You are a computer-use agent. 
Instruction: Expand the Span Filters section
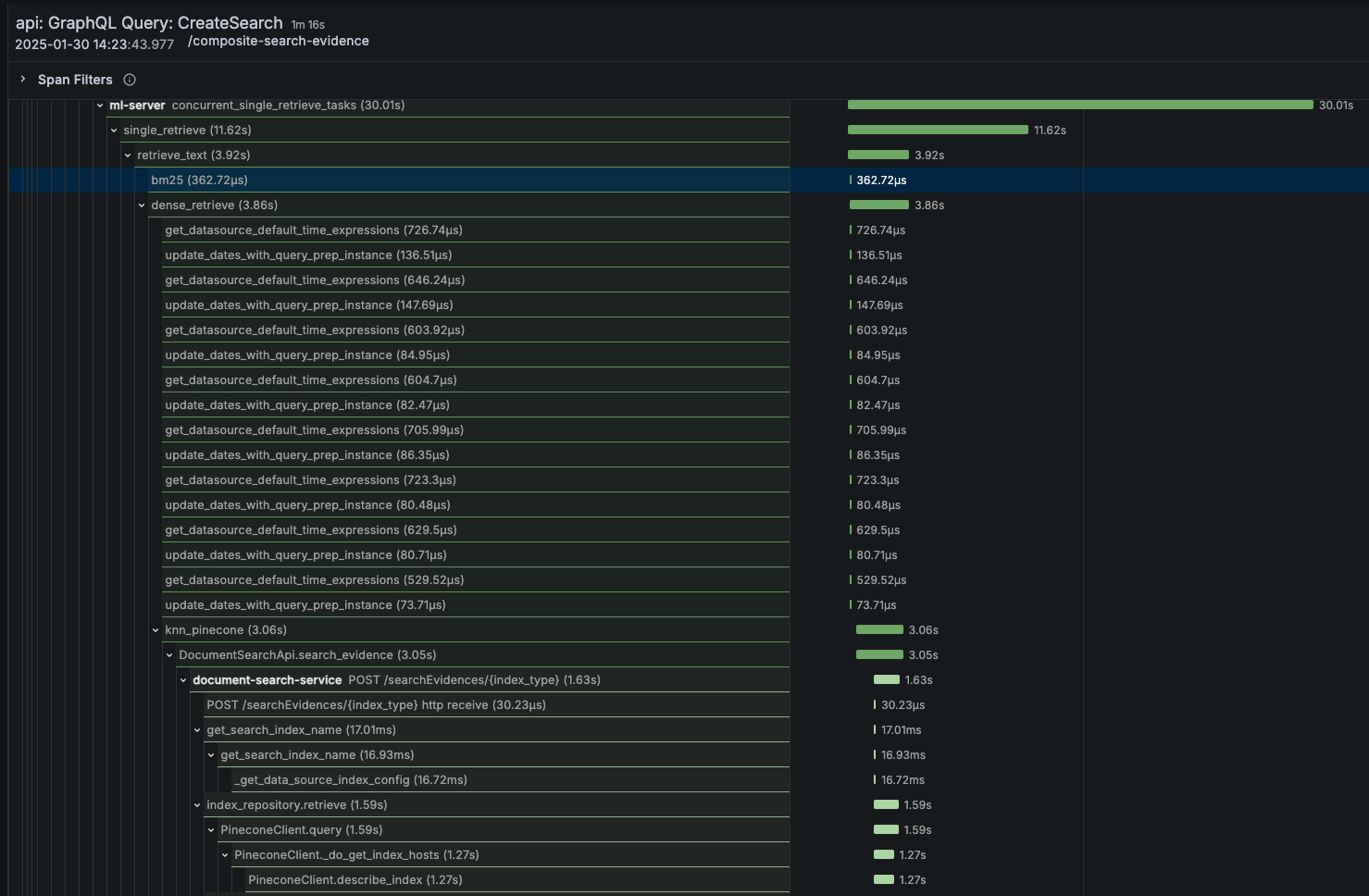pyautogui.click(x=23, y=80)
